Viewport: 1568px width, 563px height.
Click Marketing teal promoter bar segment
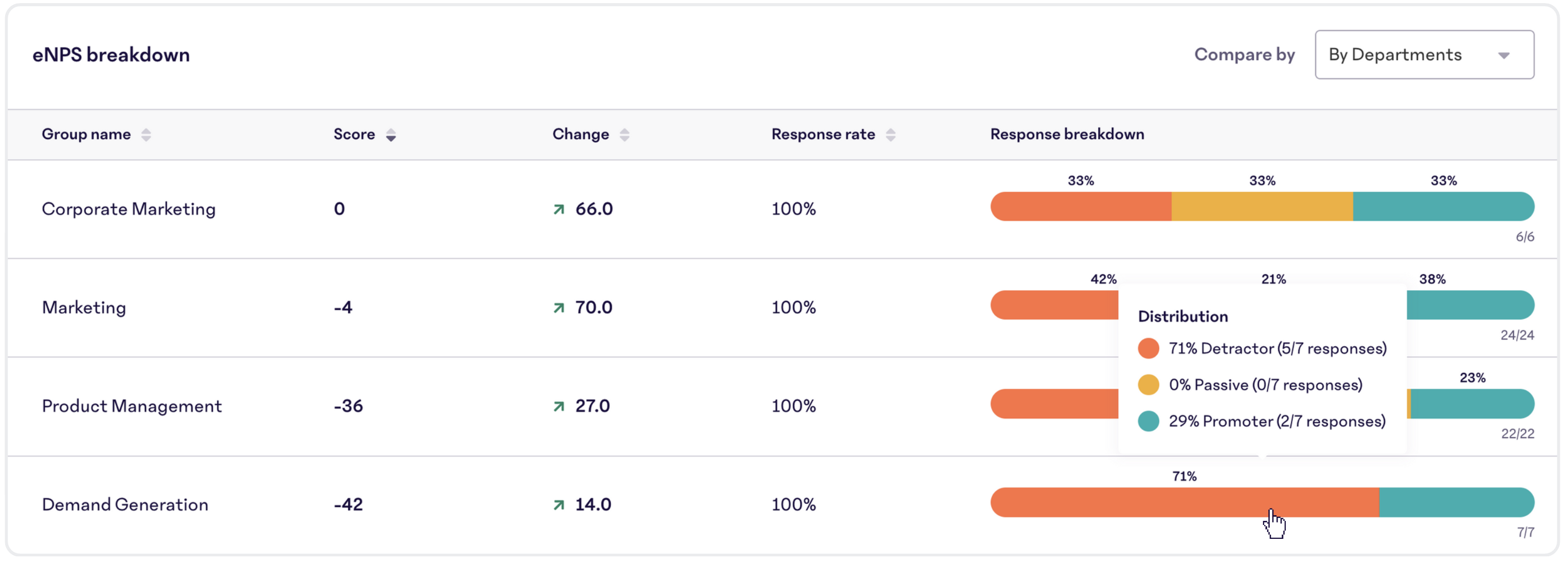(1471, 305)
